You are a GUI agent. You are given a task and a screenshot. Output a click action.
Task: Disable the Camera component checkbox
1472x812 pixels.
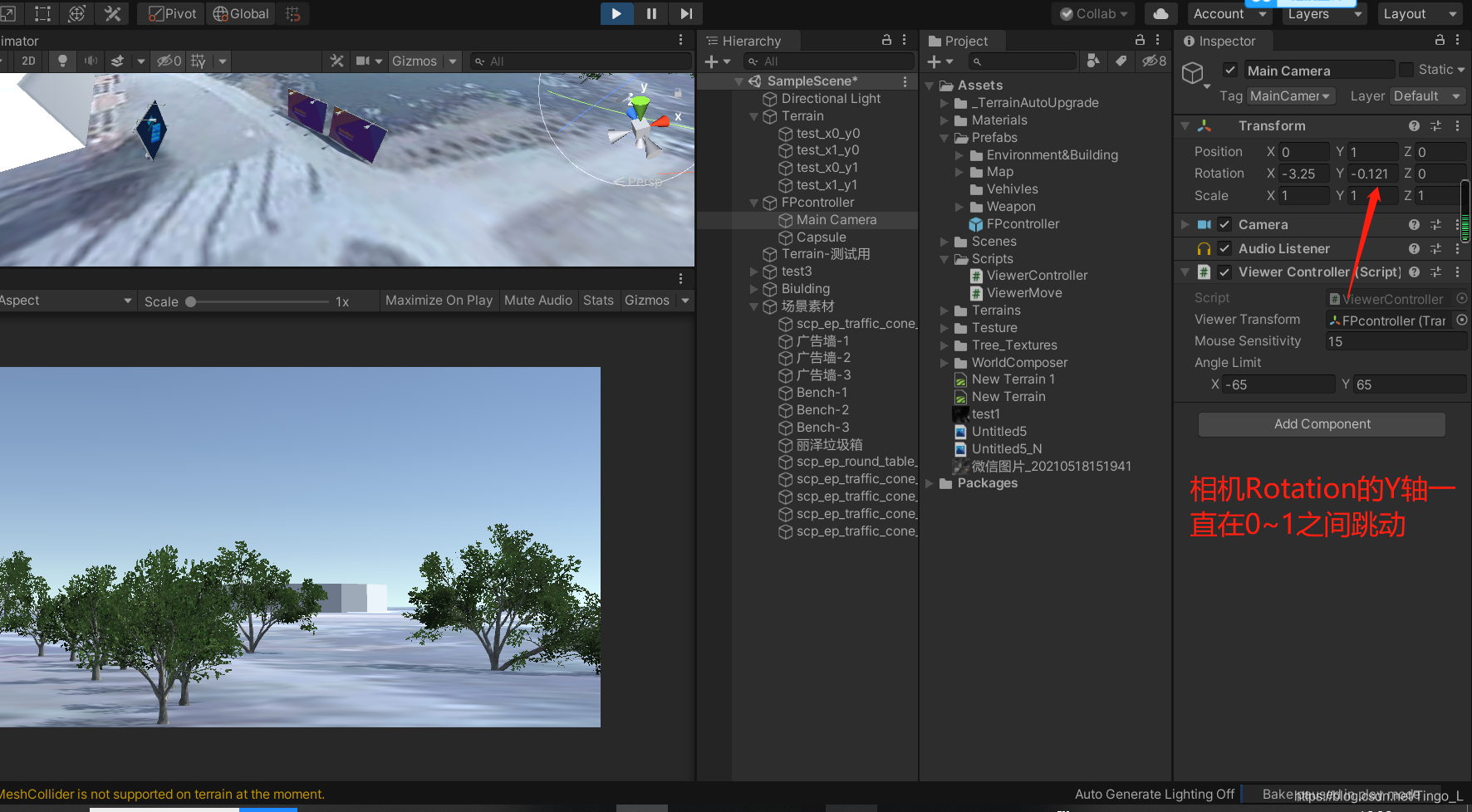1224,224
